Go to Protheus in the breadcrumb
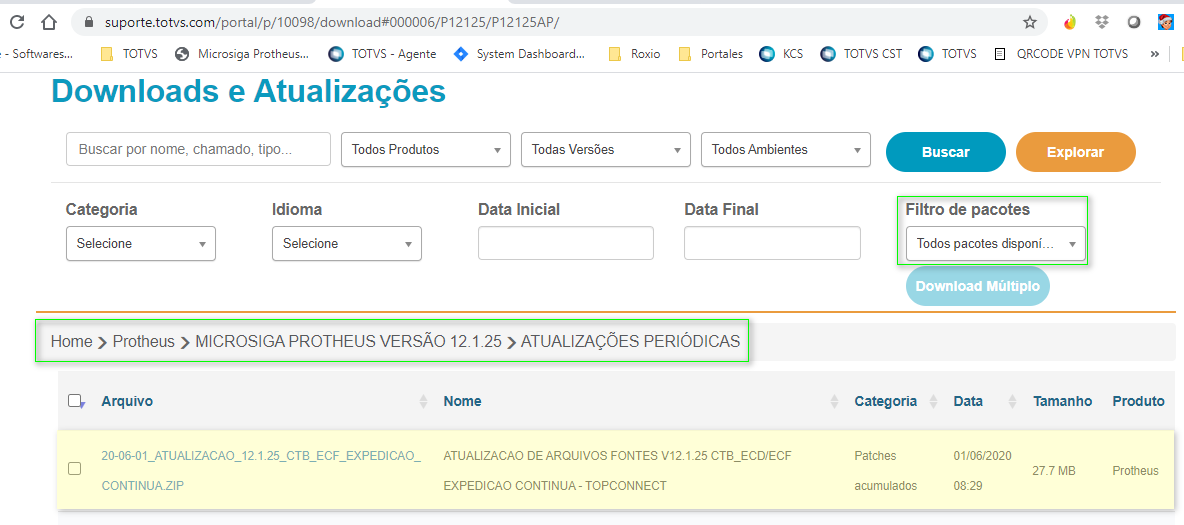This screenshot has width=1184, height=525. pos(143,341)
